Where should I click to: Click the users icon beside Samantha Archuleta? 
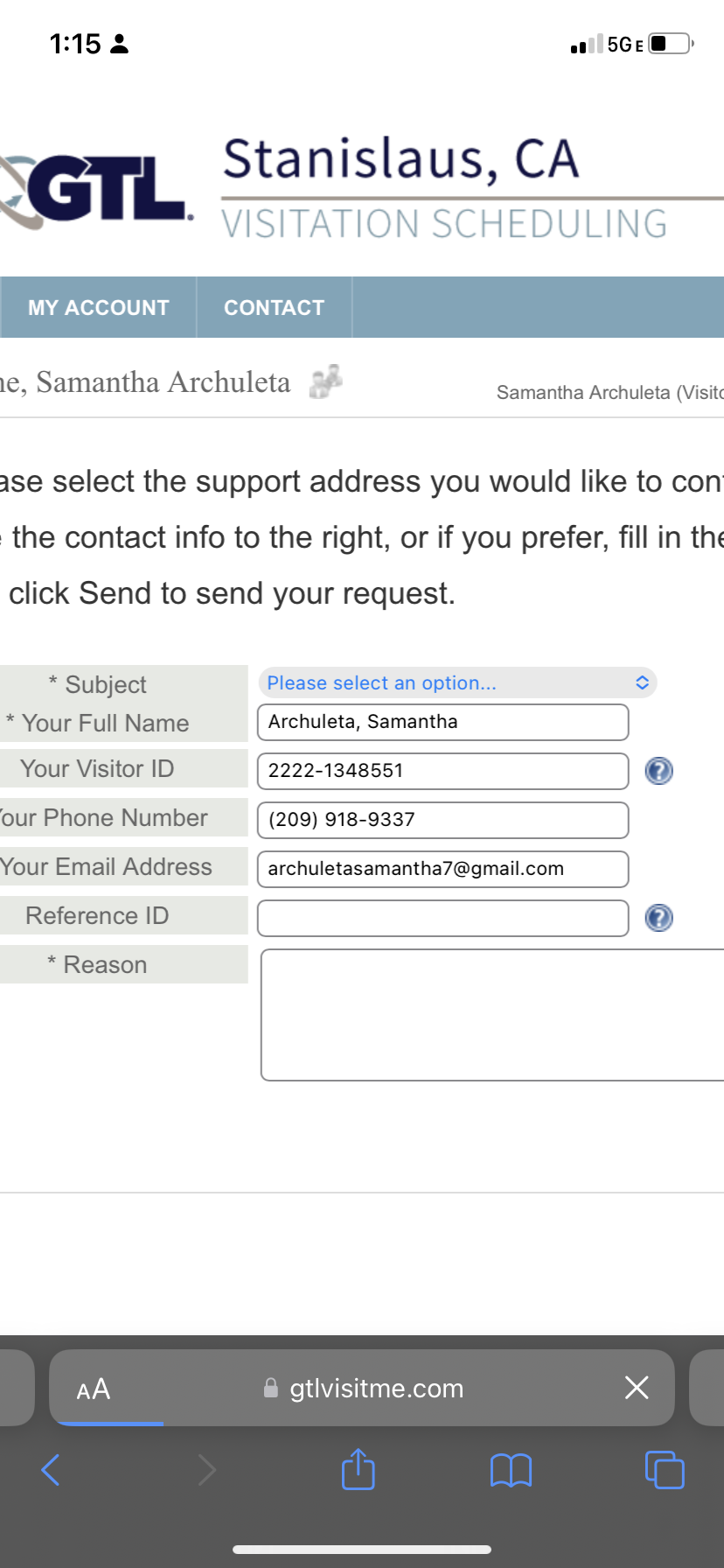click(326, 382)
